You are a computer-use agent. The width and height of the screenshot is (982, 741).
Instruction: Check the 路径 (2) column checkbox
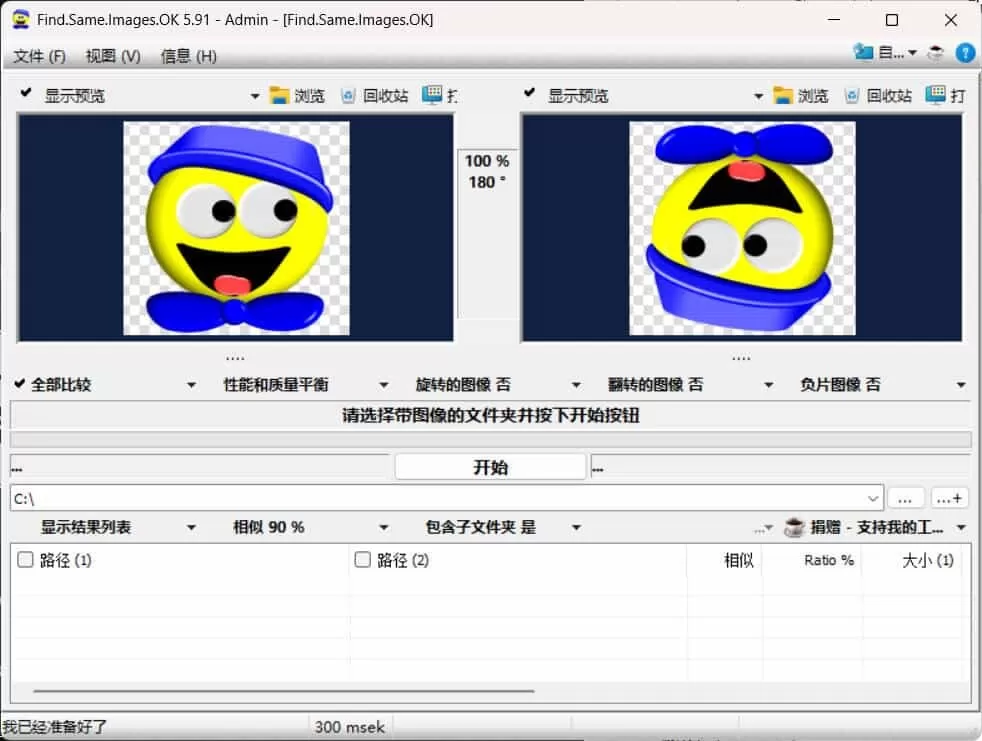point(363,560)
